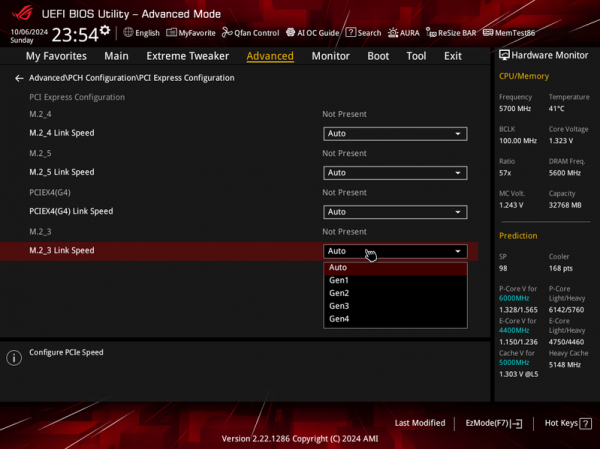This screenshot has width=600, height=449.
Task: Open the settings gear next to the clock
Action: point(105,30)
